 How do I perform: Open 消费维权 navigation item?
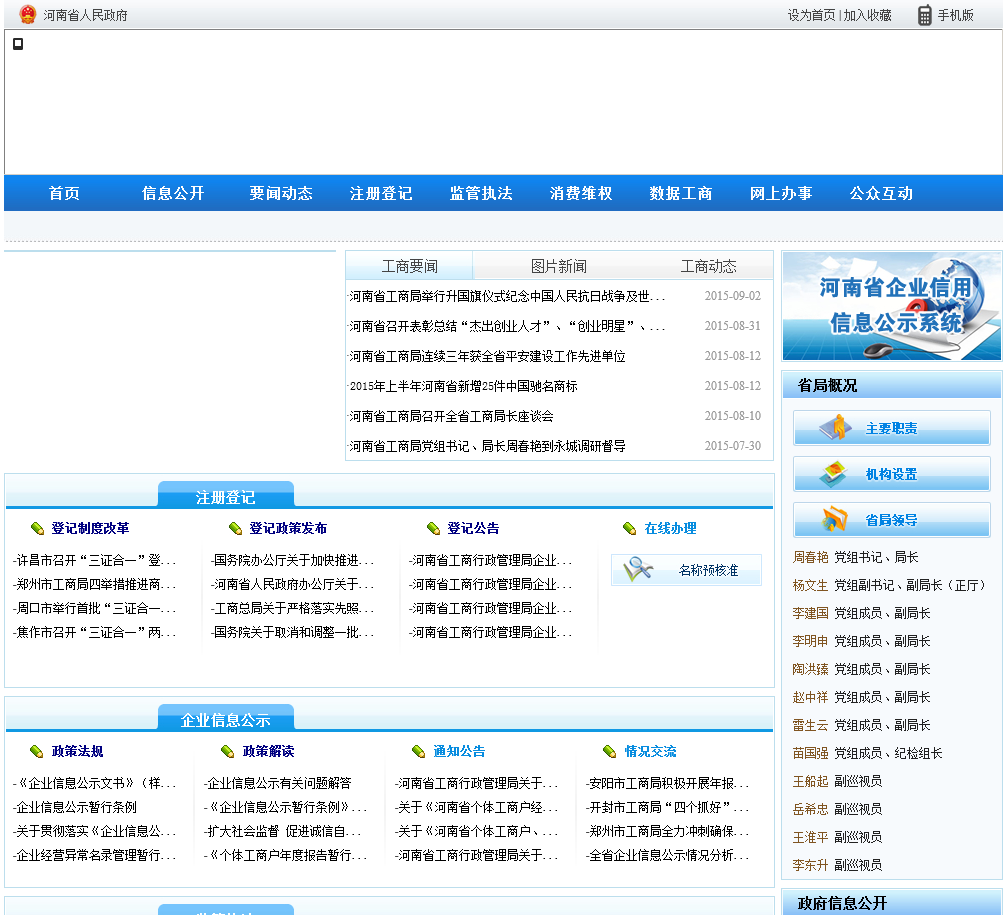tap(581, 193)
